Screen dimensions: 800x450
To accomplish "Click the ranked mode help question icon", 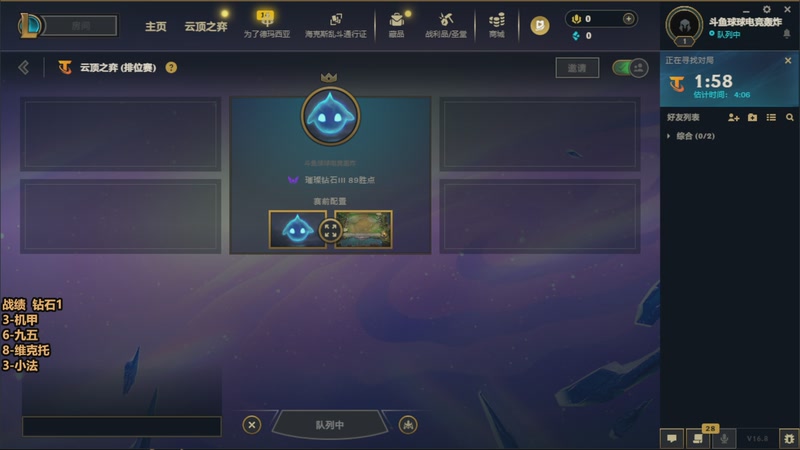I will 171,67.
